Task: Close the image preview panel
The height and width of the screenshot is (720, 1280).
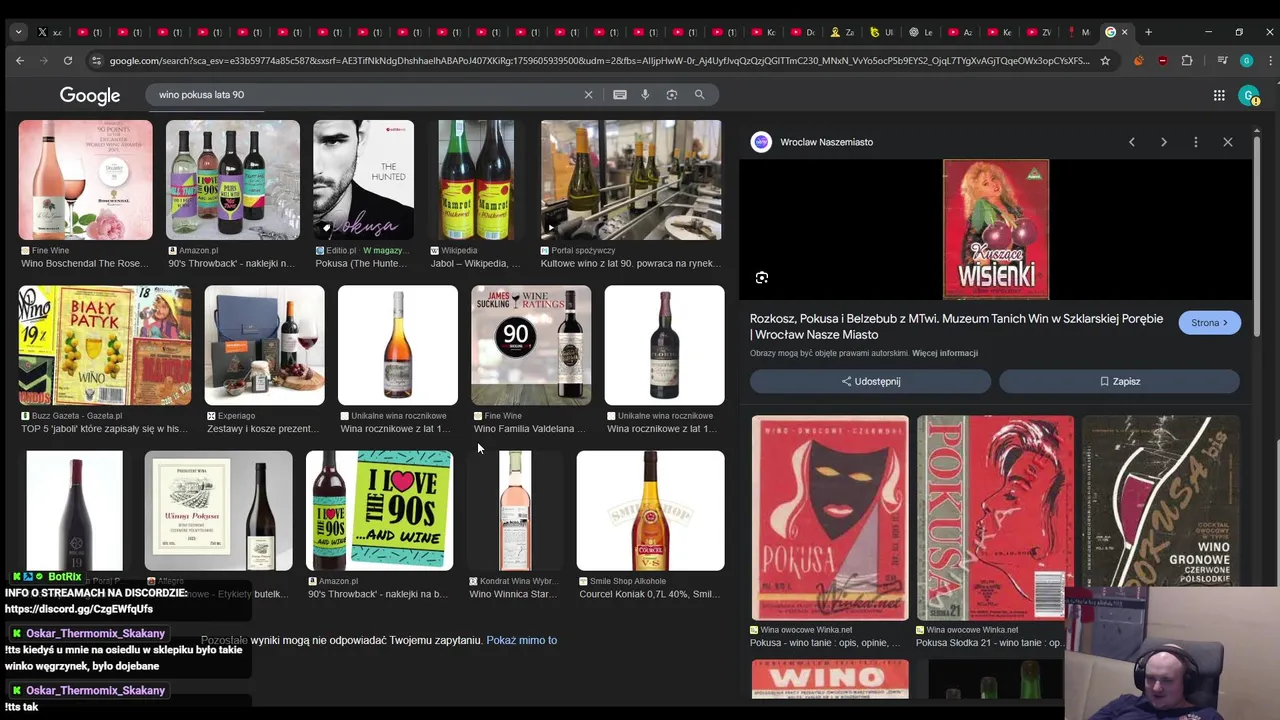Action: tap(1228, 142)
